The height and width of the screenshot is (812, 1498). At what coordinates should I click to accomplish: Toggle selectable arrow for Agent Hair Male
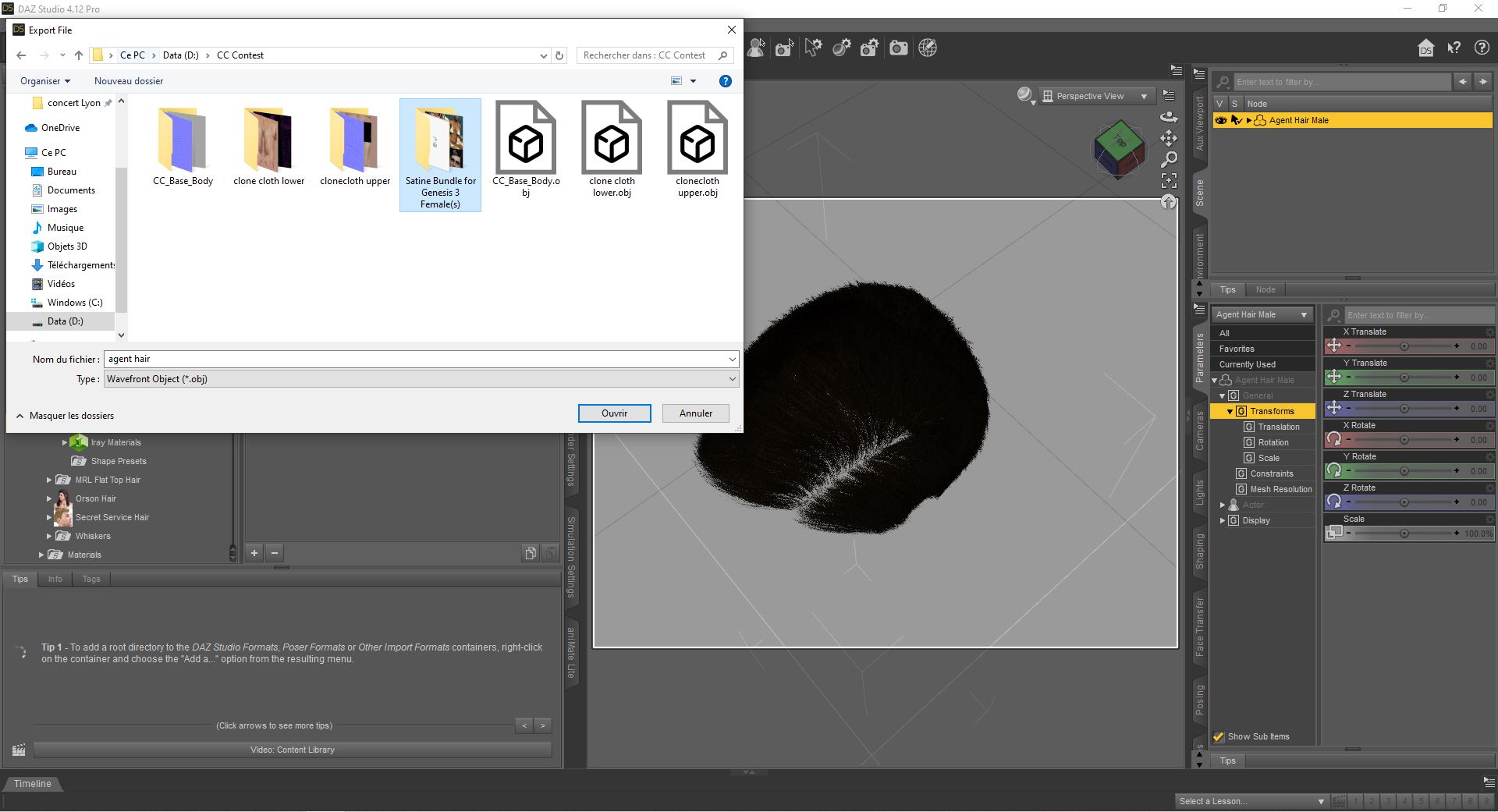(x=1236, y=120)
